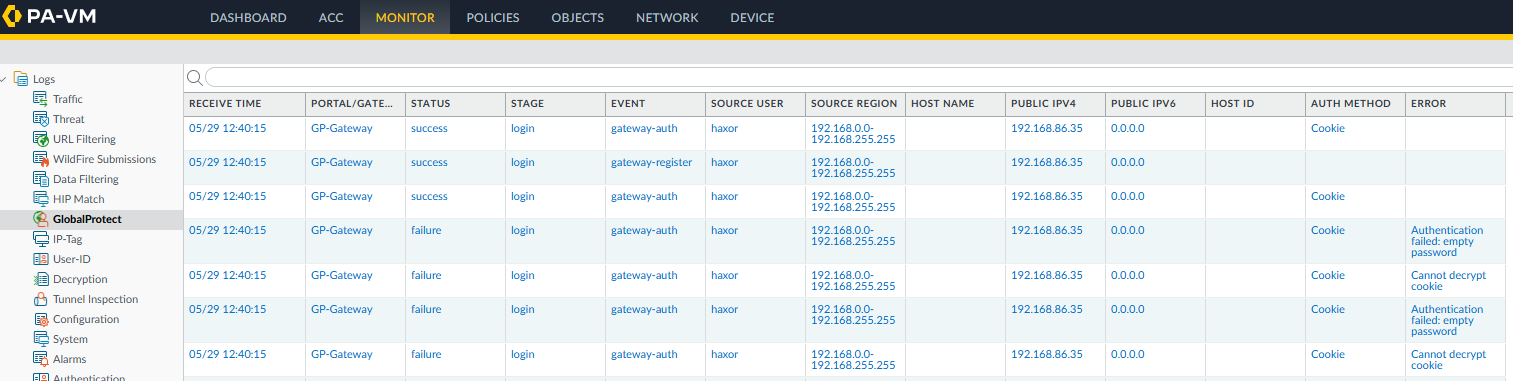Open the NETWORK tab
1513x381 pixels.
667,18
